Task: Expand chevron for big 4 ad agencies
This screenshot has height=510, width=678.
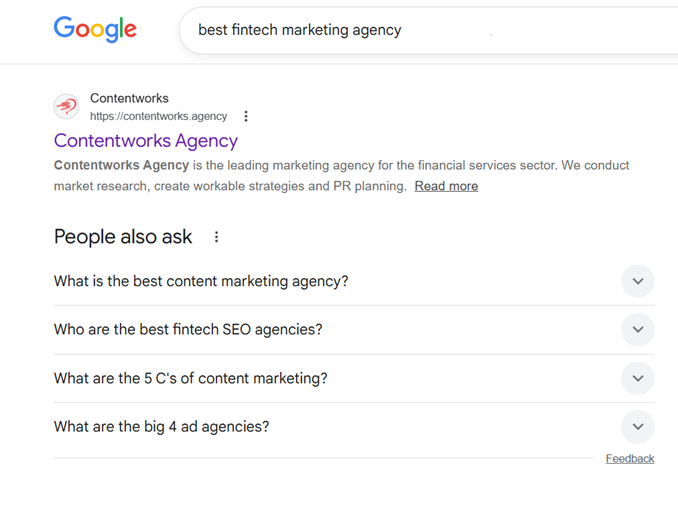Action: [x=637, y=427]
